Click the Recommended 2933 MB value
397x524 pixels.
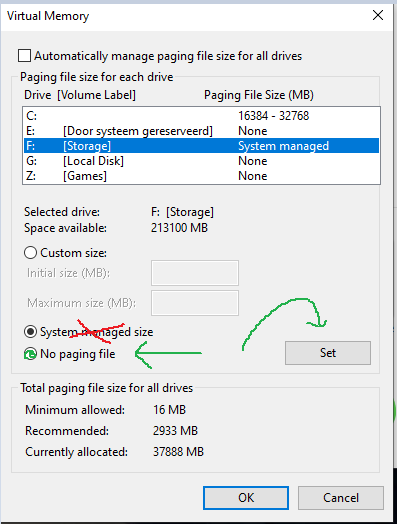175,431
